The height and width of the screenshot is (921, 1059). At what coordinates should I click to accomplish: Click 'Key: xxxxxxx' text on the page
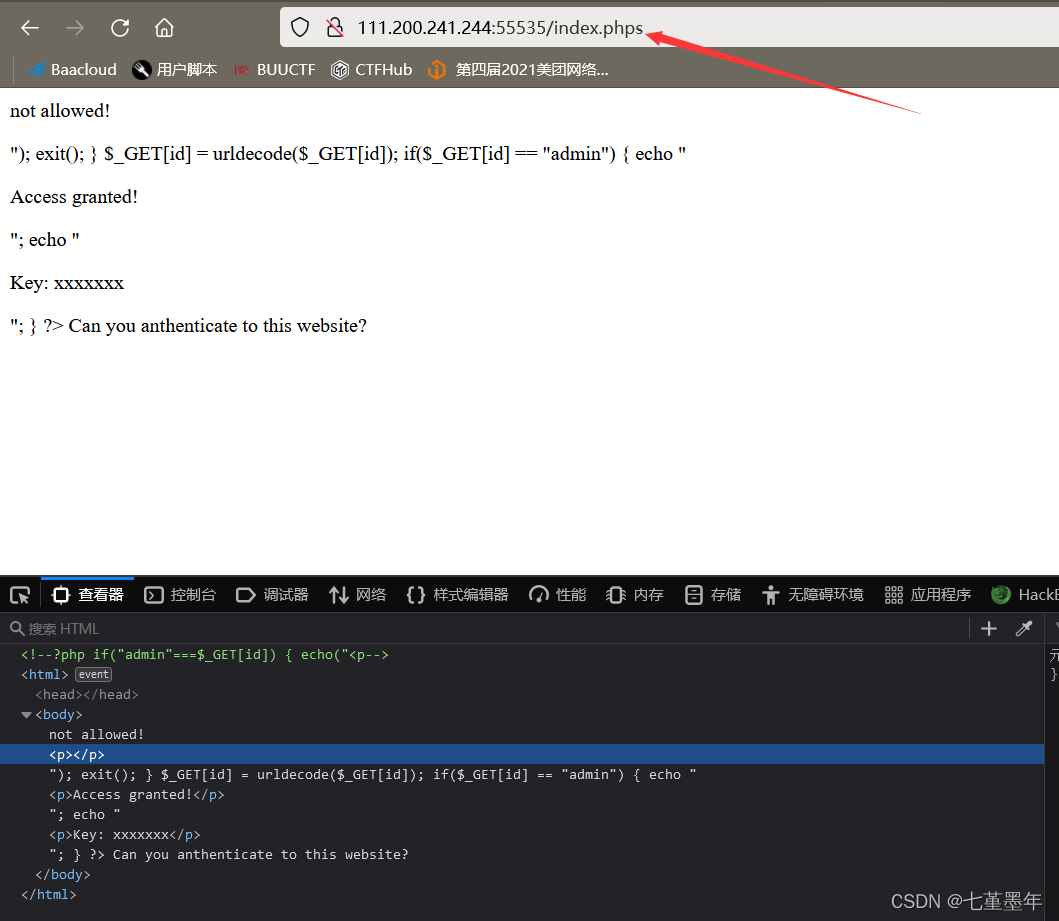pos(67,282)
